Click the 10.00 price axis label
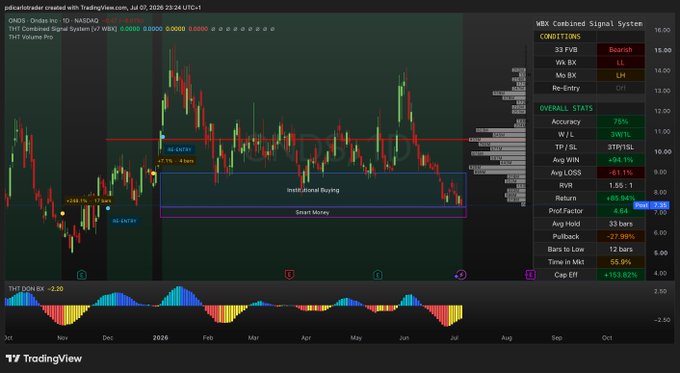Image resolution: width=680 pixels, height=373 pixels. point(662,152)
